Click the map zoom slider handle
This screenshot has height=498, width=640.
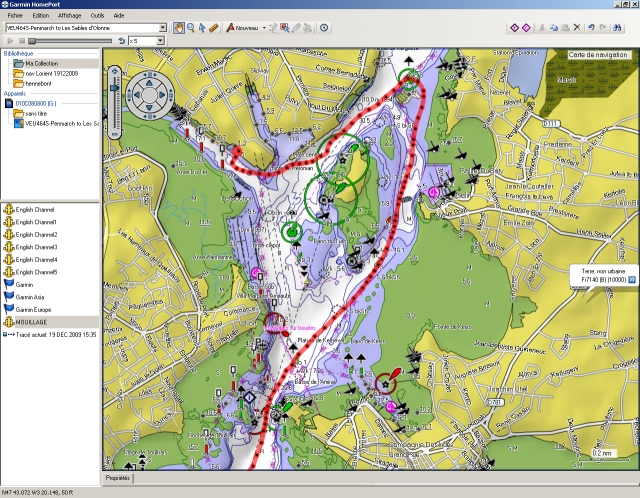115,88
